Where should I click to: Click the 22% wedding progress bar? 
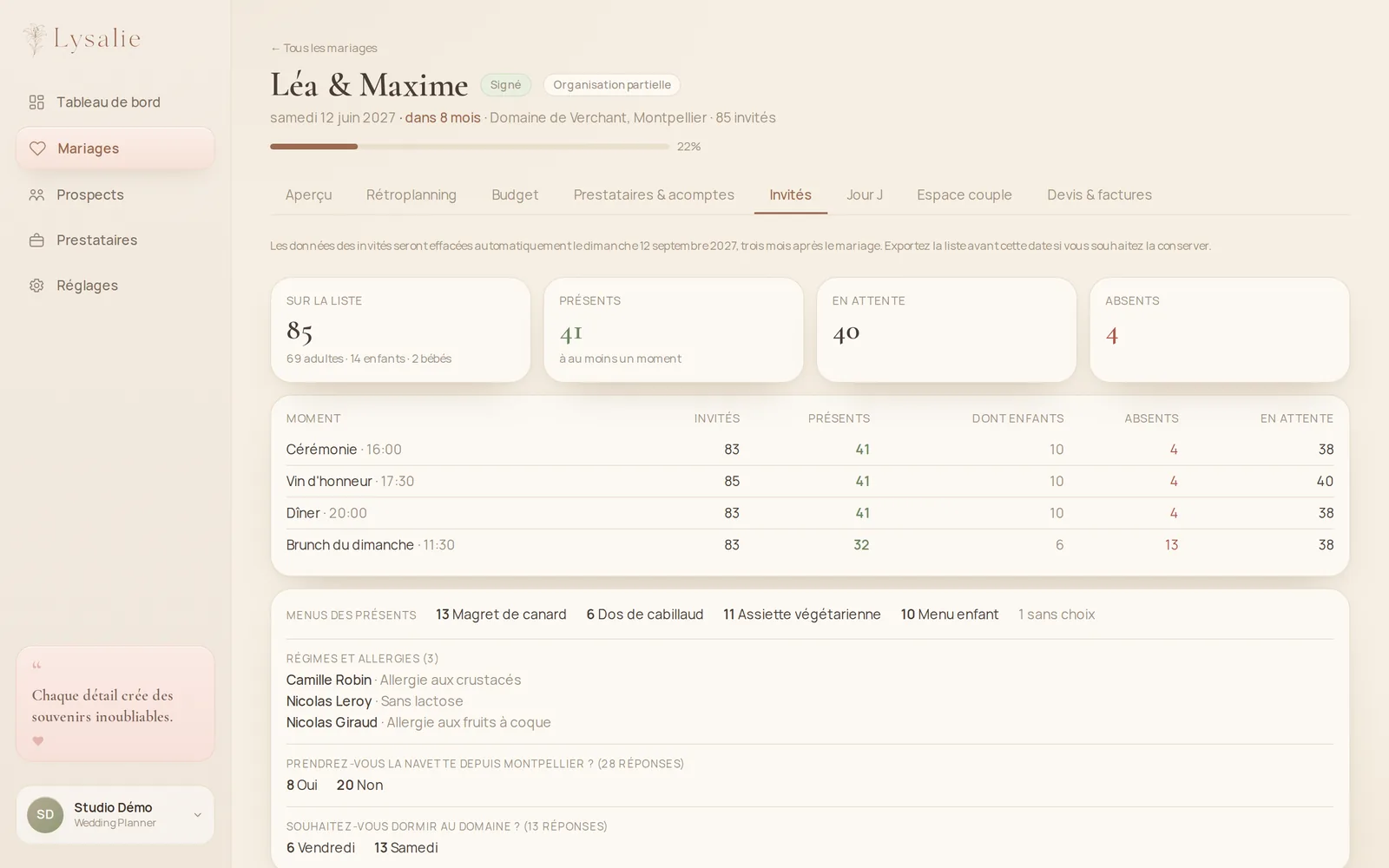click(470, 147)
